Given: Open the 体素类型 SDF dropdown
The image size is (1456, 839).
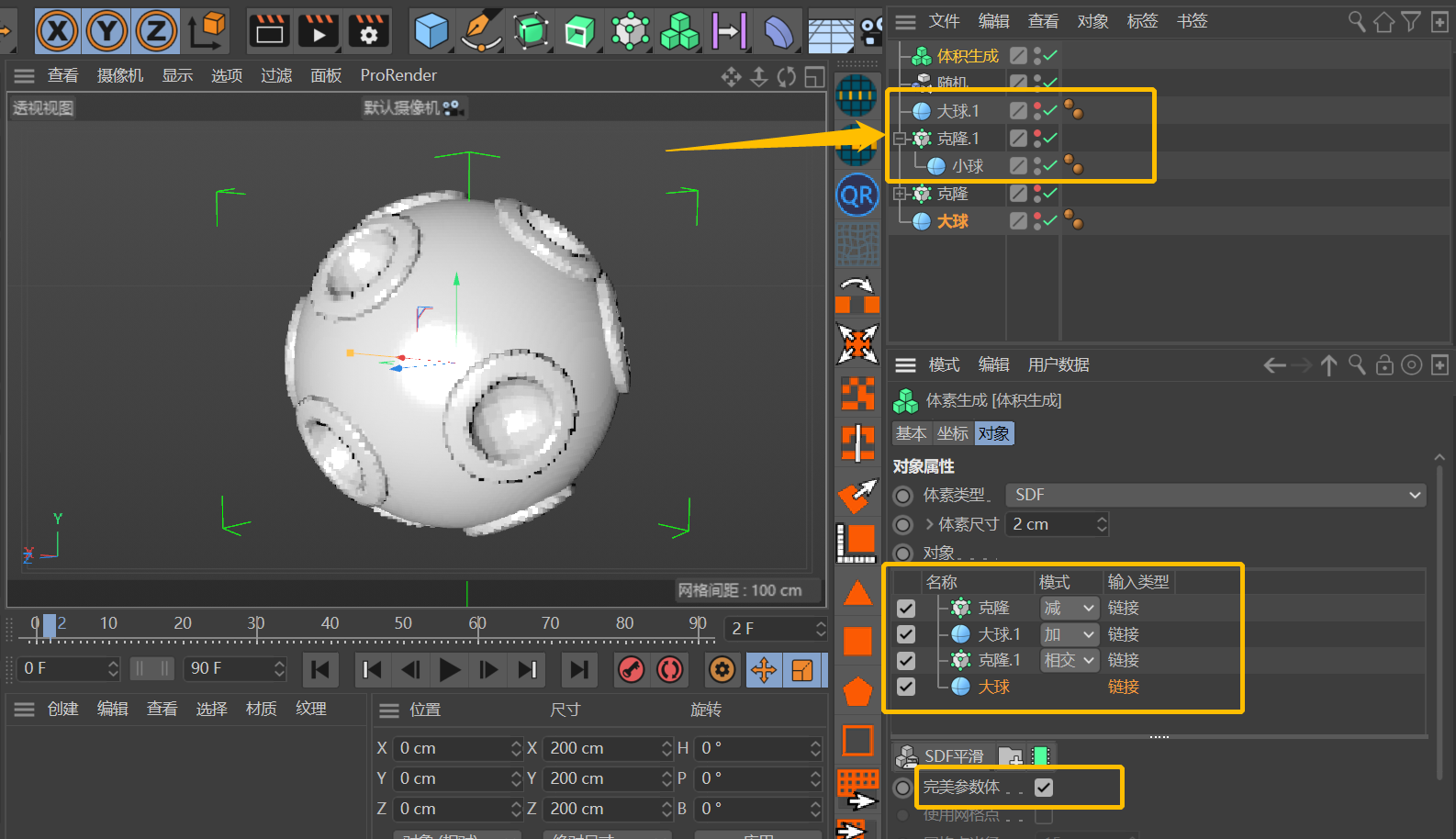Looking at the screenshot, I should (x=1216, y=495).
